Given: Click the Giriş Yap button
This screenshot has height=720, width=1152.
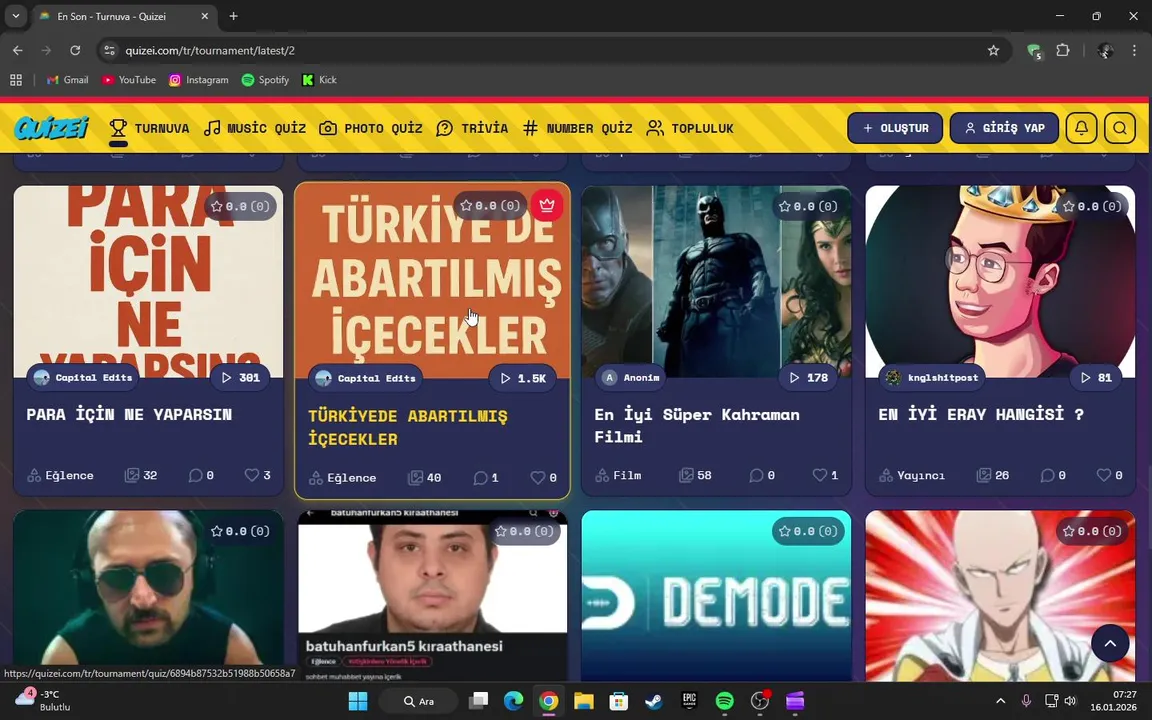Looking at the screenshot, I should (x=1004, y=128).
